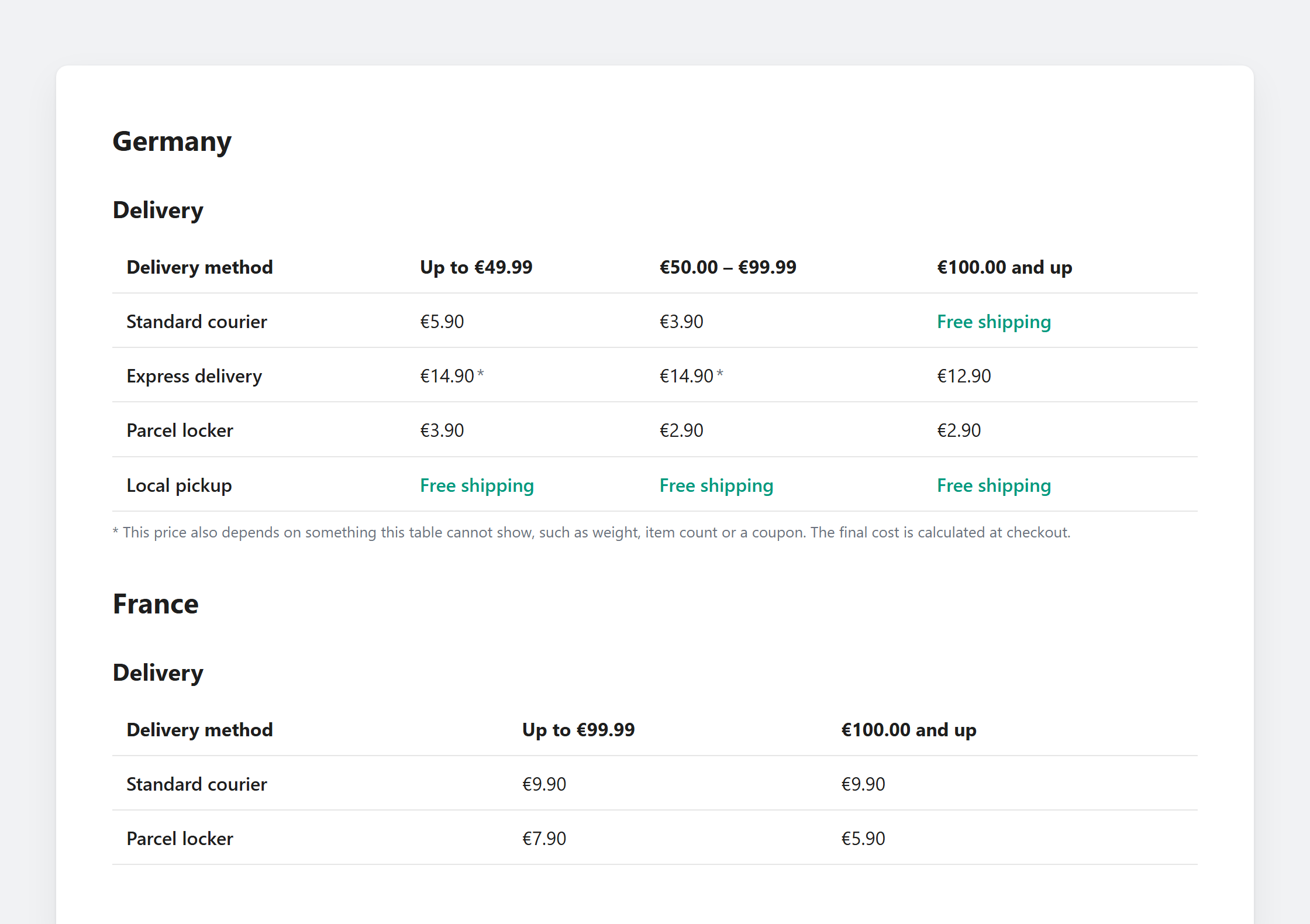Click France's Standard courier row label

(196, 784)
